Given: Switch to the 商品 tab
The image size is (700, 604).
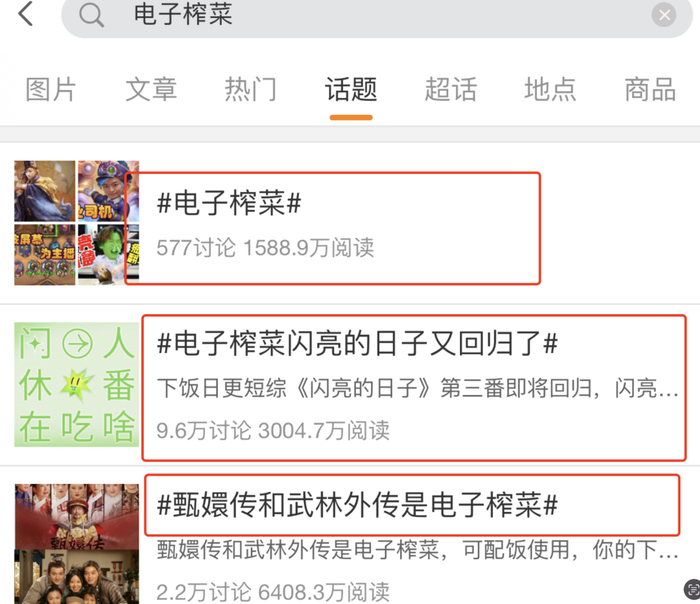Looking at the screenshot, I should (650, 90).
